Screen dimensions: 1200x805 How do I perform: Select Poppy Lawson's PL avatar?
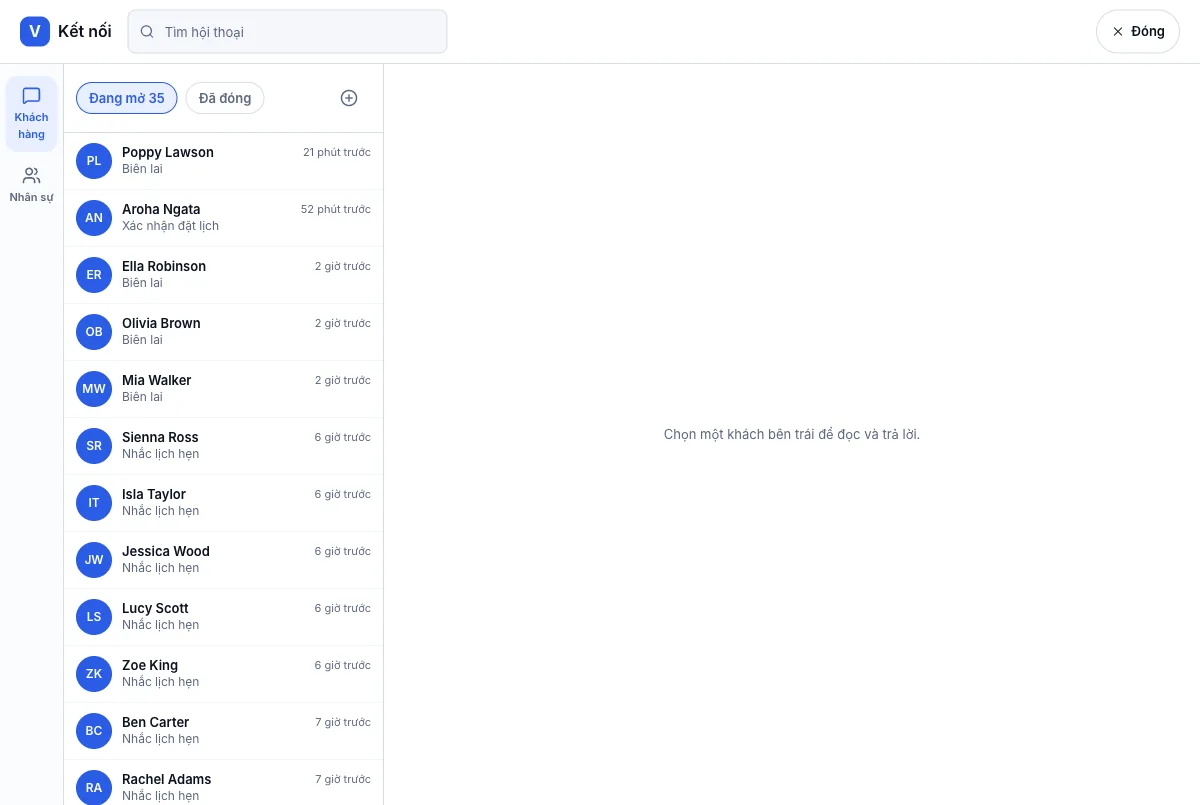point(94,161)
